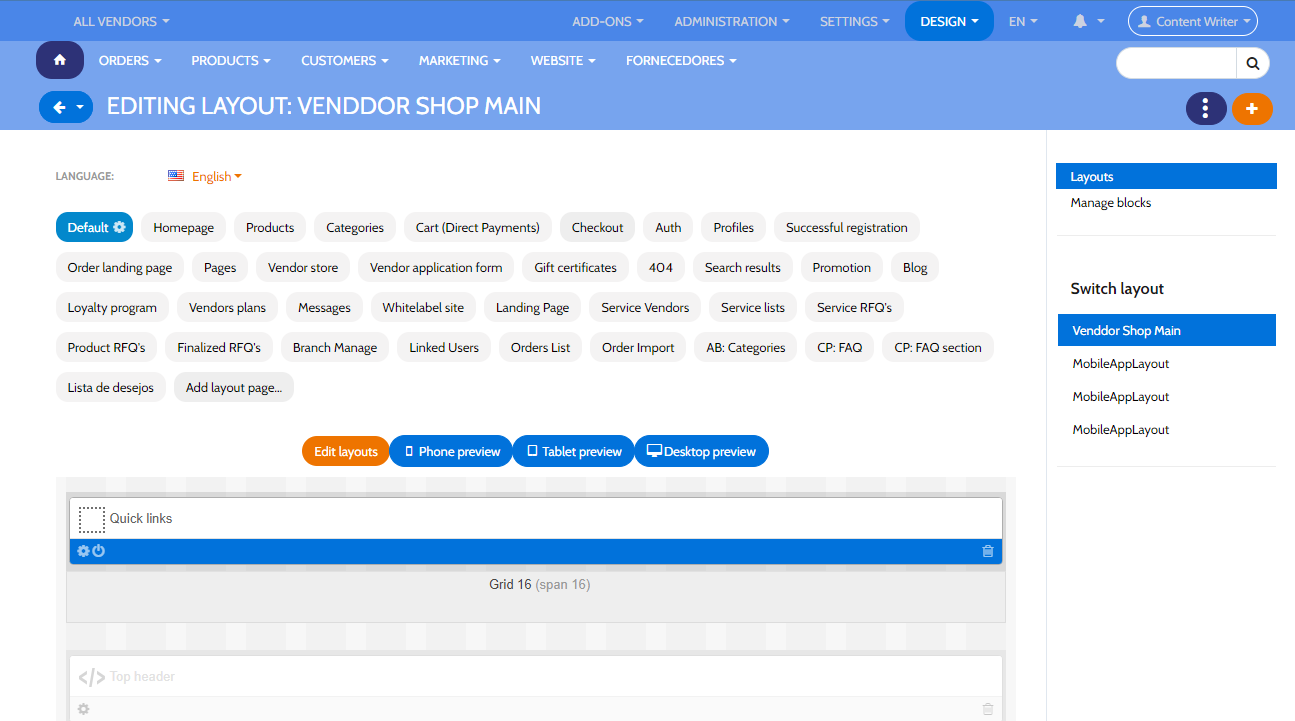The height and width of the screenshot is (721, 1295).
Task: Switch to the Checkout layout tab
Action: [x=597, y=227]
